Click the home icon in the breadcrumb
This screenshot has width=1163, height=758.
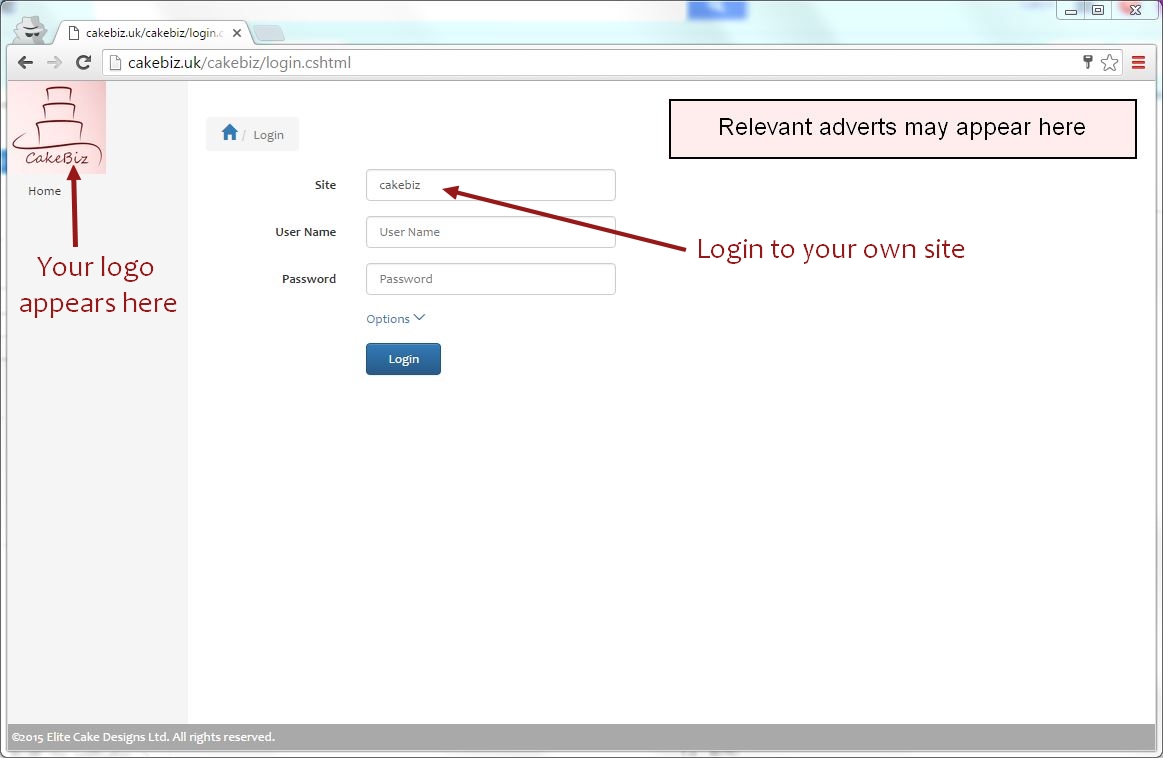pos(229,131)
